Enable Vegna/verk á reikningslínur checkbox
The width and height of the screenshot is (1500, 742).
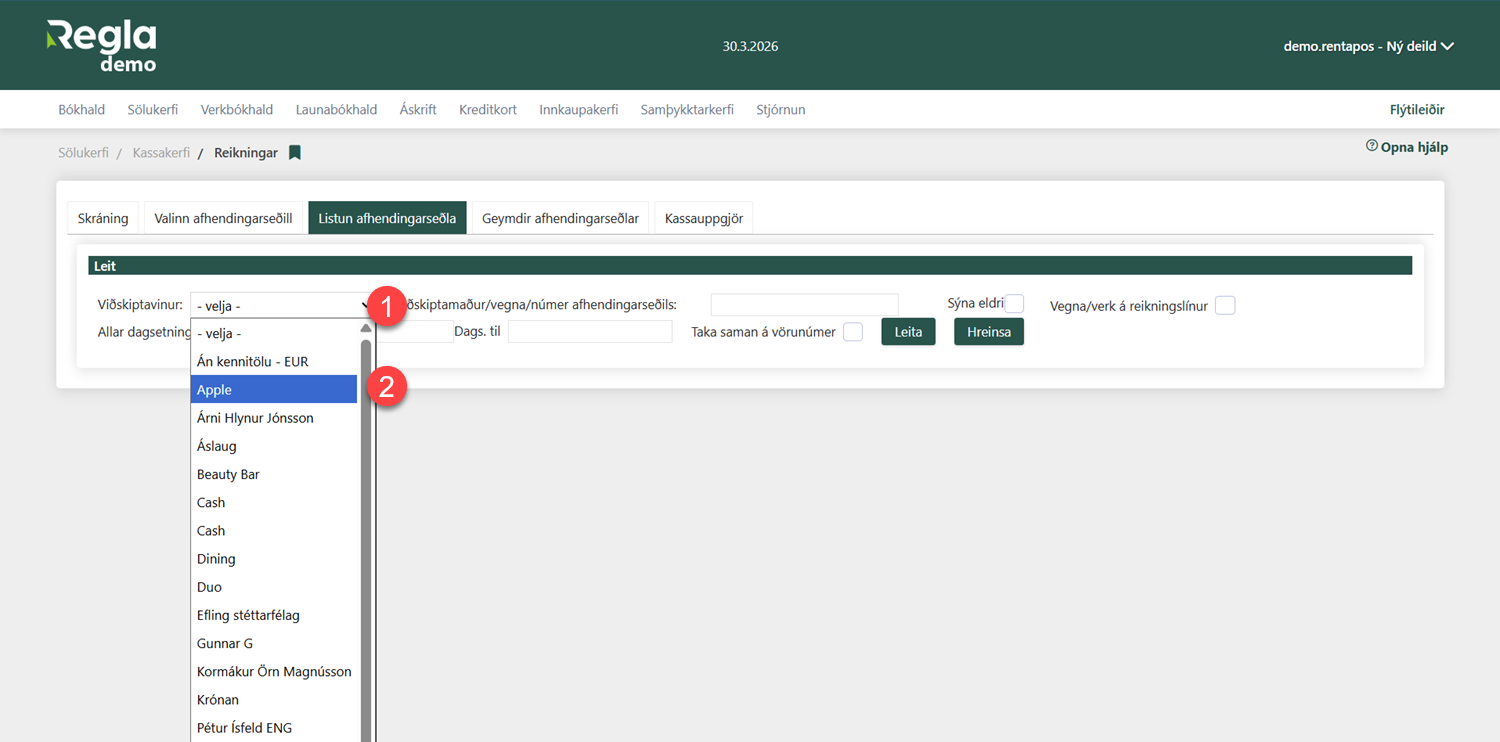click(1225, 306)
